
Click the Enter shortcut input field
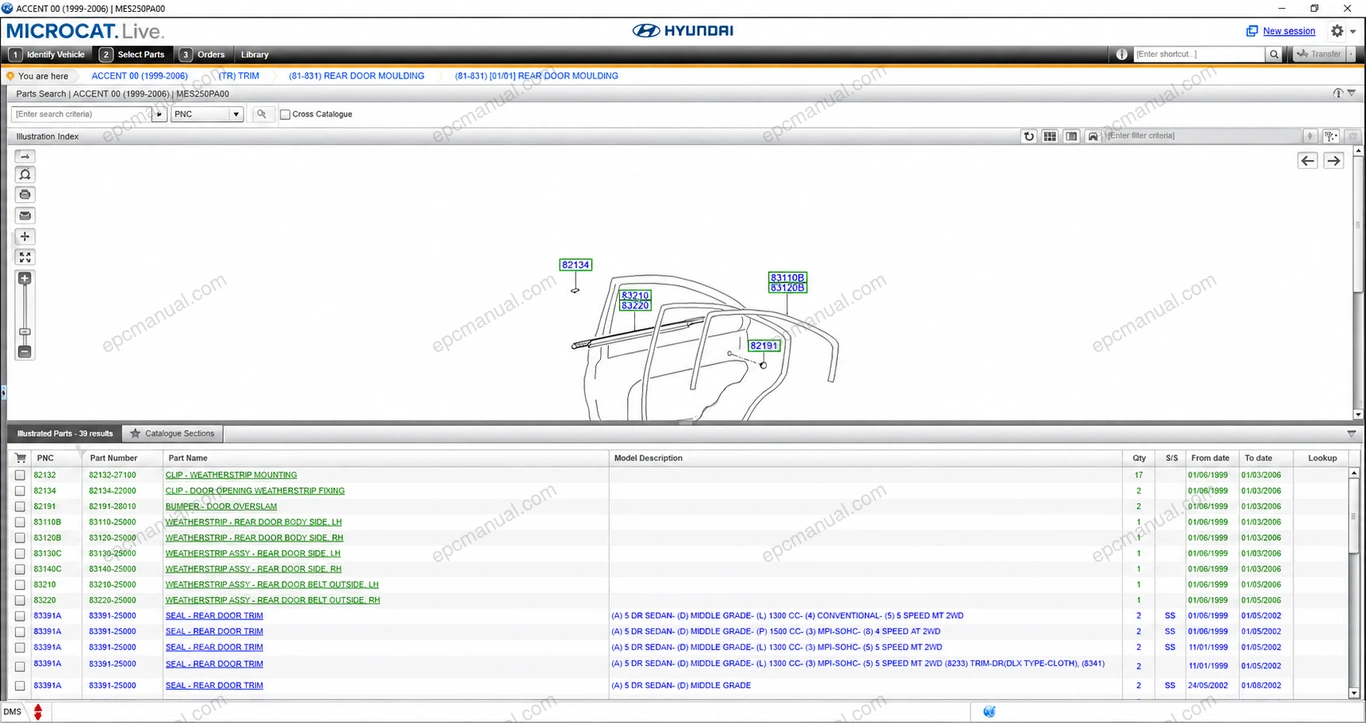coord(1199,55)
